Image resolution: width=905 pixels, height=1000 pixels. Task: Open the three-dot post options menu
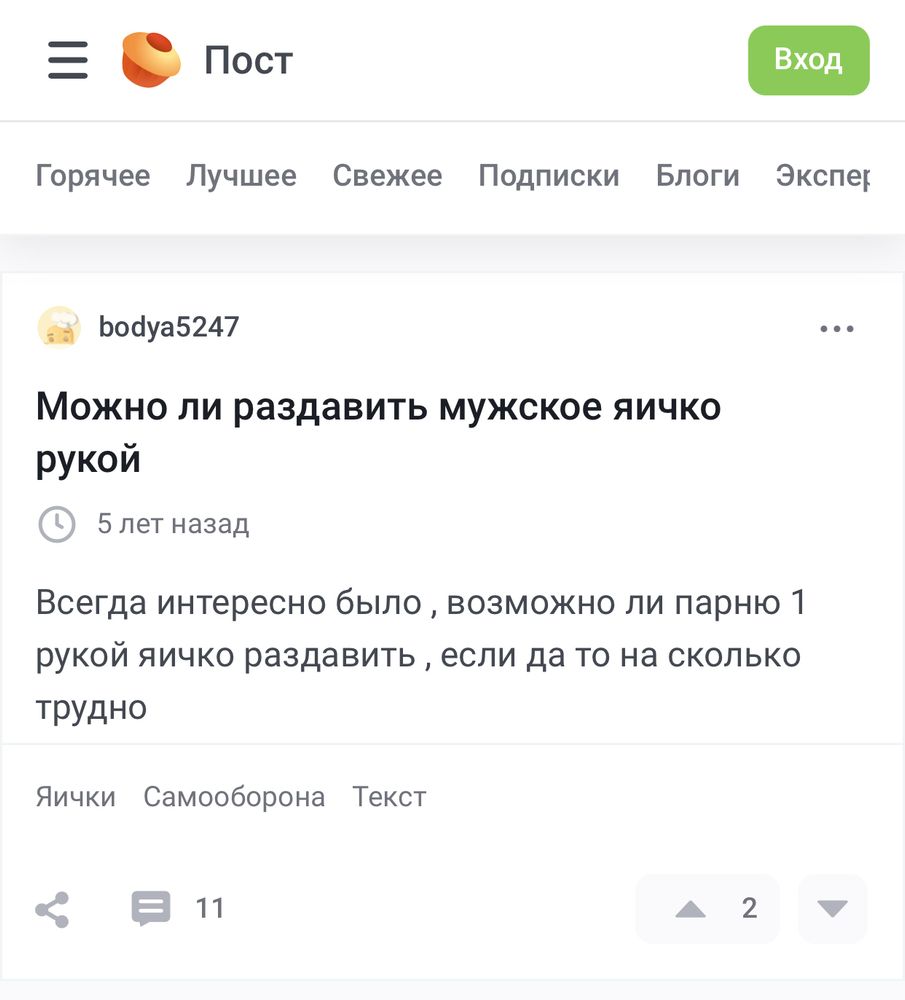coord(837,328)
